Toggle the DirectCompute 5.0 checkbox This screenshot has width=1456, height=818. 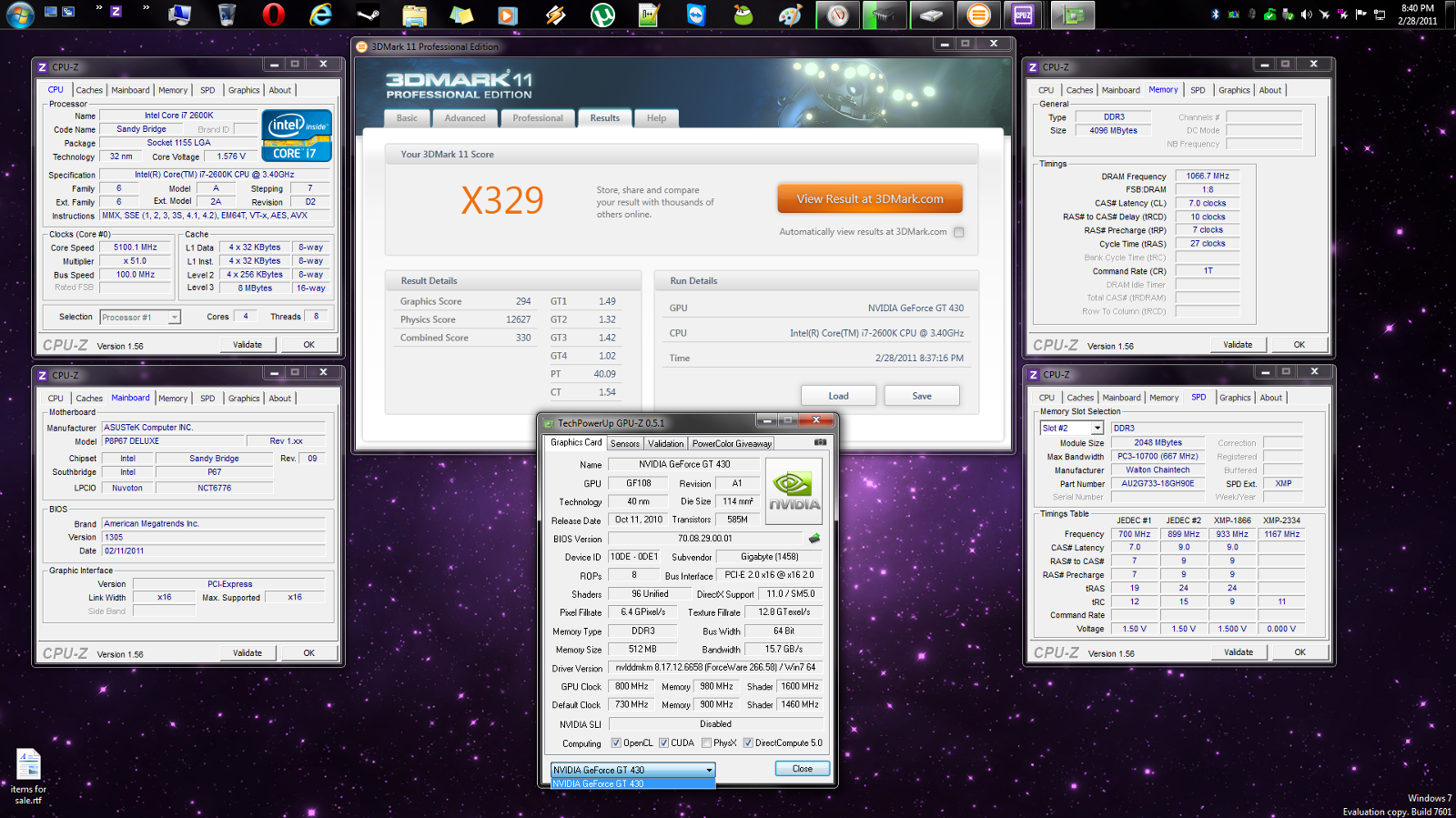(x=748, y=742)
